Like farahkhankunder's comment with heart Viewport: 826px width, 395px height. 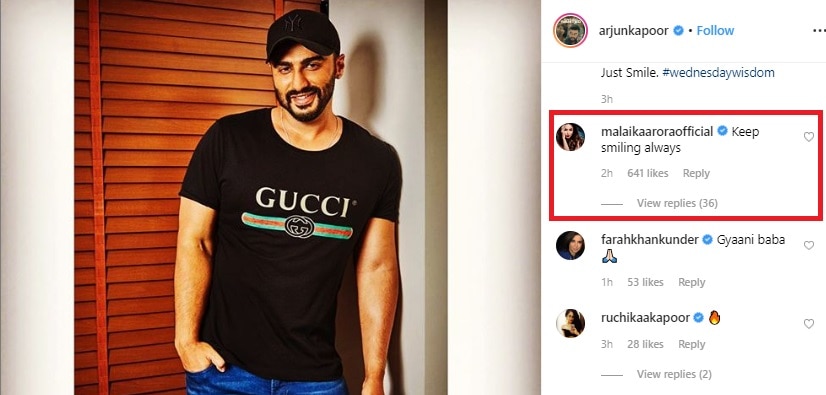click(809, 245)
